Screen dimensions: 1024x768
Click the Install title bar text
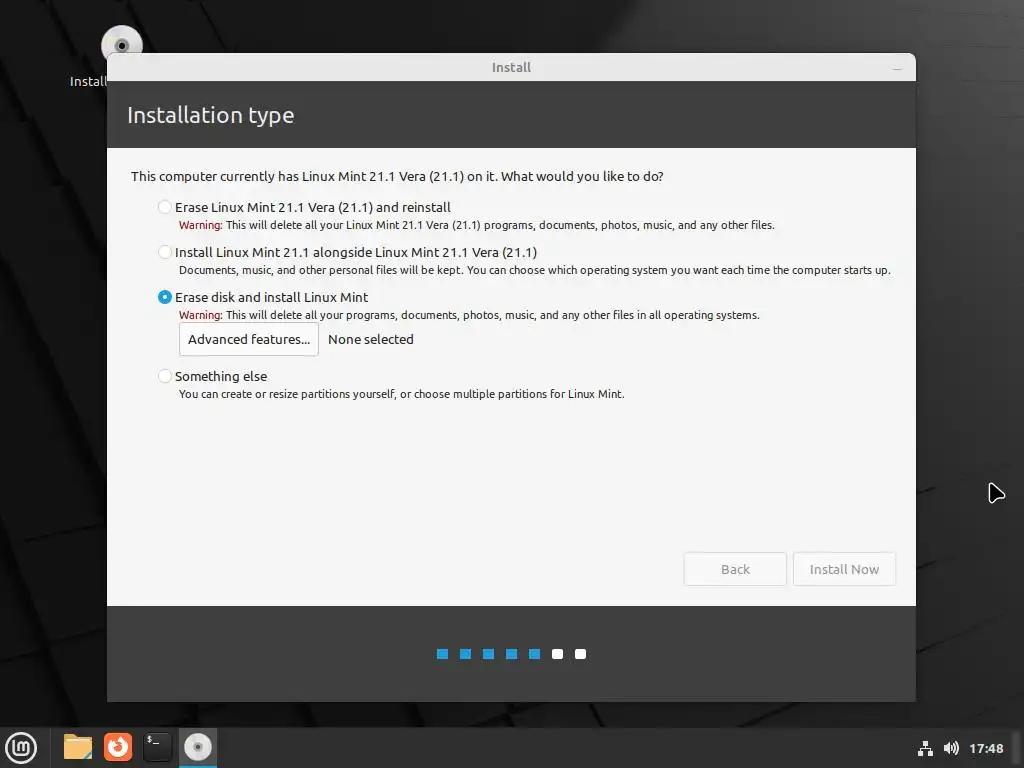511,67
